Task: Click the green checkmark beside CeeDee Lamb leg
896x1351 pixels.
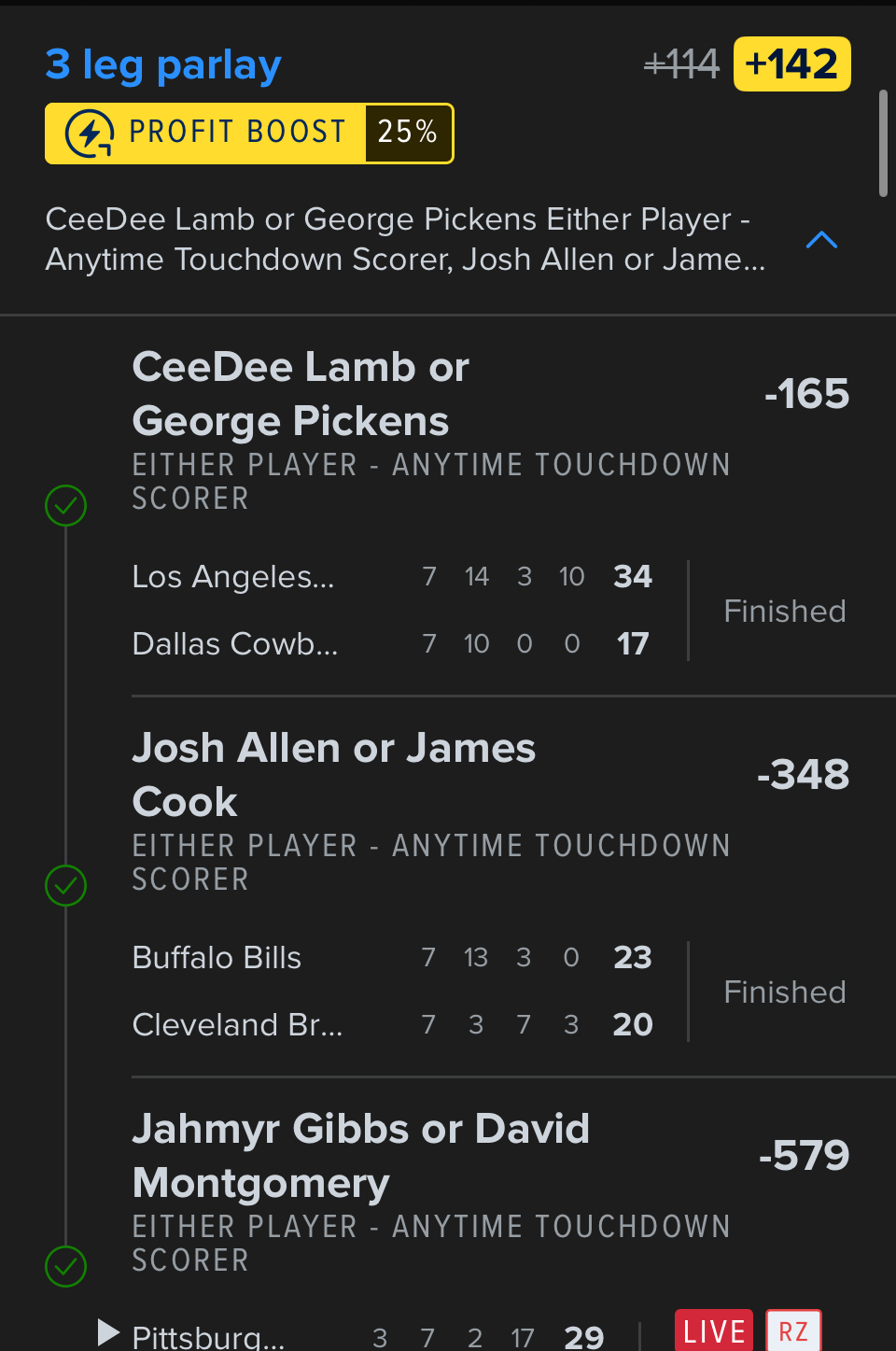Action: (x=66, y=506)
